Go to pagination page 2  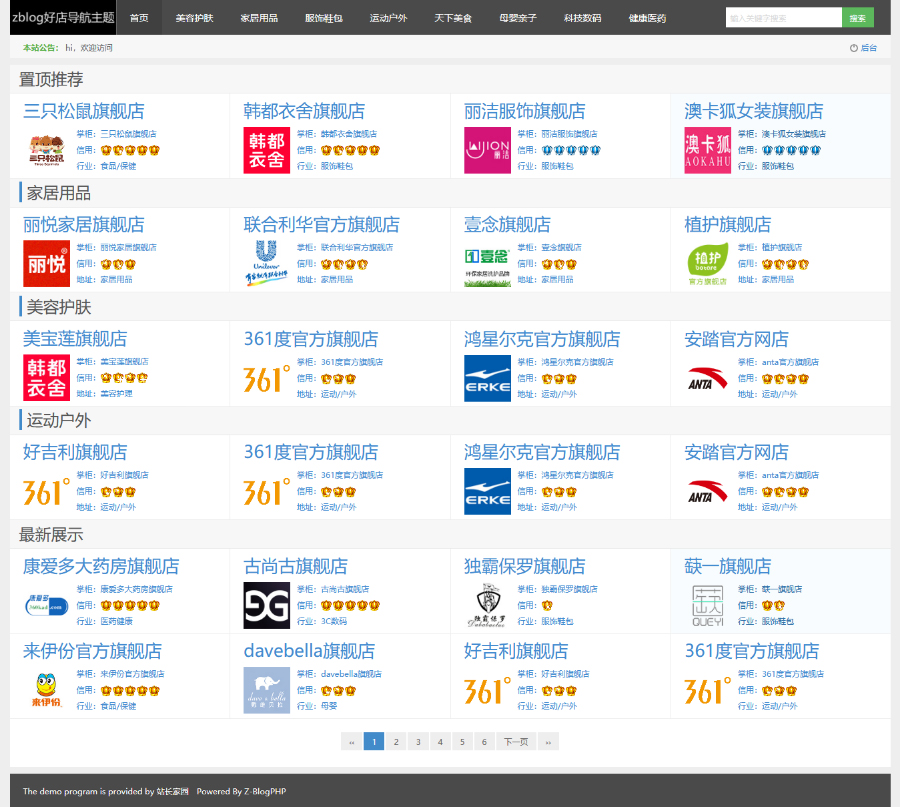coord(396,742)
